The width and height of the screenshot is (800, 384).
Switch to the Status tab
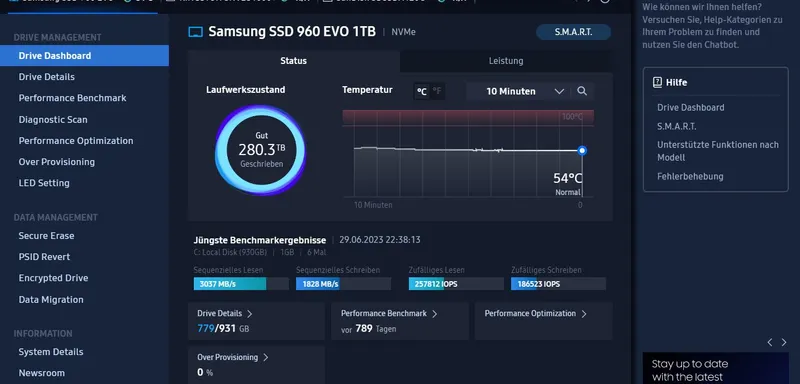[293, 61]
